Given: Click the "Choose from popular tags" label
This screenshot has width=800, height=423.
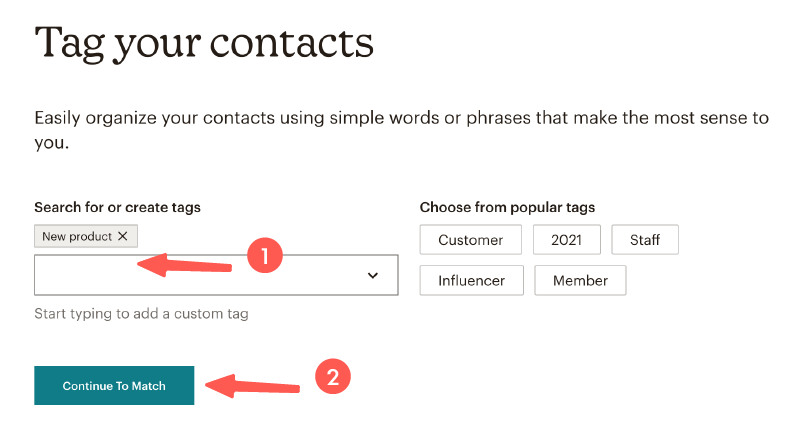Looking at the screenshot, I should 507,207.
